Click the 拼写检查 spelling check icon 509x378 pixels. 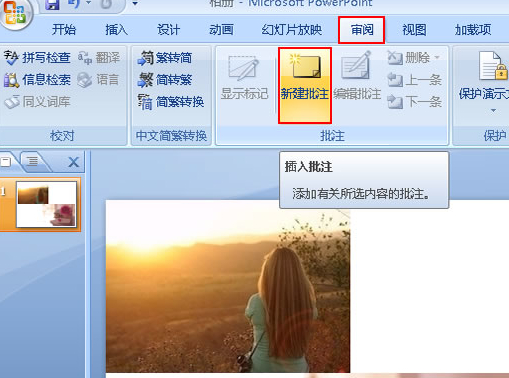[x=11, y=57]
